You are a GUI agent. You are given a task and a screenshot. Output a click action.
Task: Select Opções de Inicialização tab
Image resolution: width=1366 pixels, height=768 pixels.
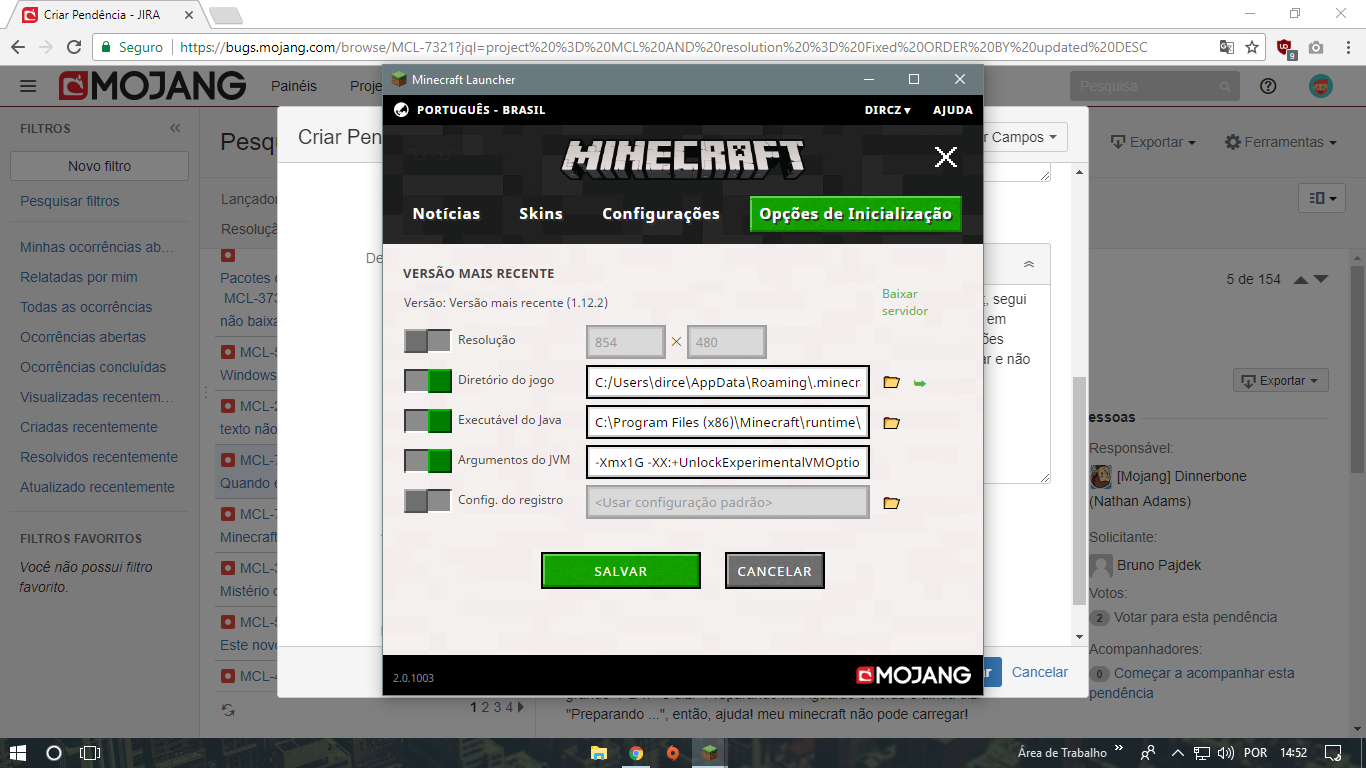pyautogui.click(x=856, y=214)
